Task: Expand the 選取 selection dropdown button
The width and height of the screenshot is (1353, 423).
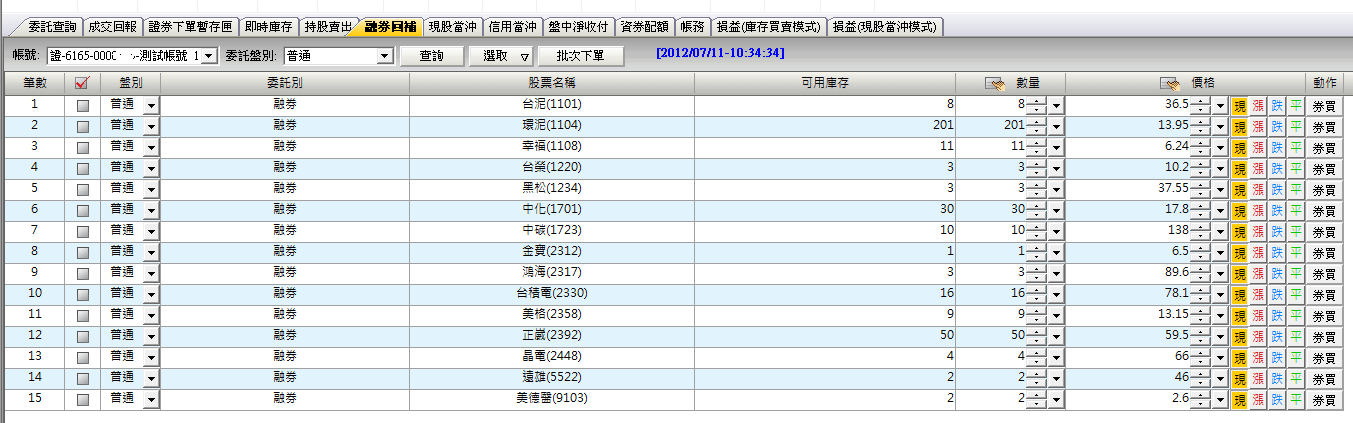Action: [524, 57]
